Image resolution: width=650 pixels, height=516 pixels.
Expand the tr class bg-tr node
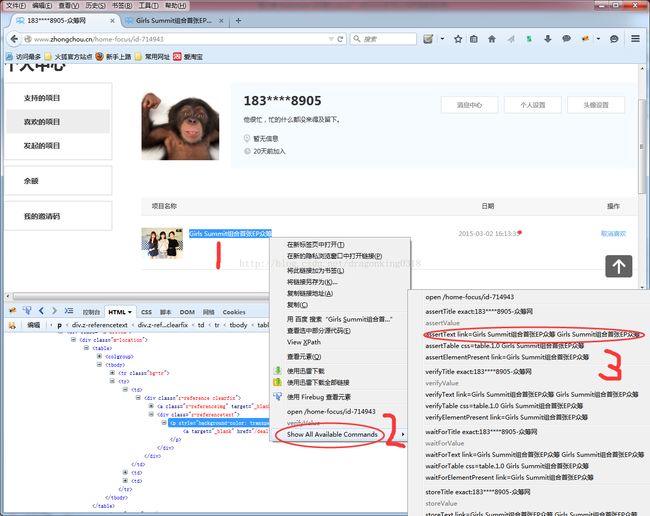pos(112,373)
